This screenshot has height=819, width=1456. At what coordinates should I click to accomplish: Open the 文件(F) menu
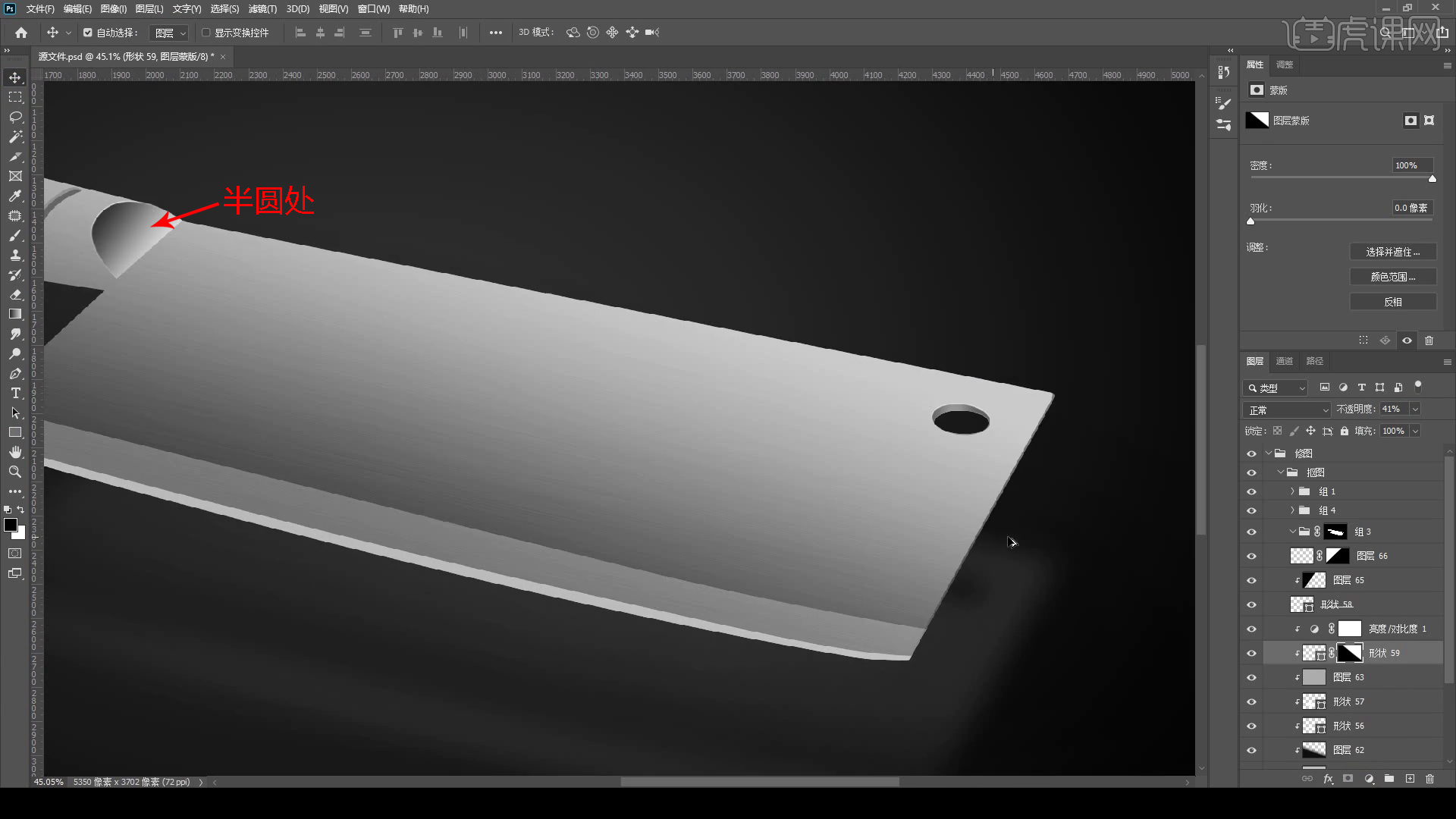click(x=40, y=9)
